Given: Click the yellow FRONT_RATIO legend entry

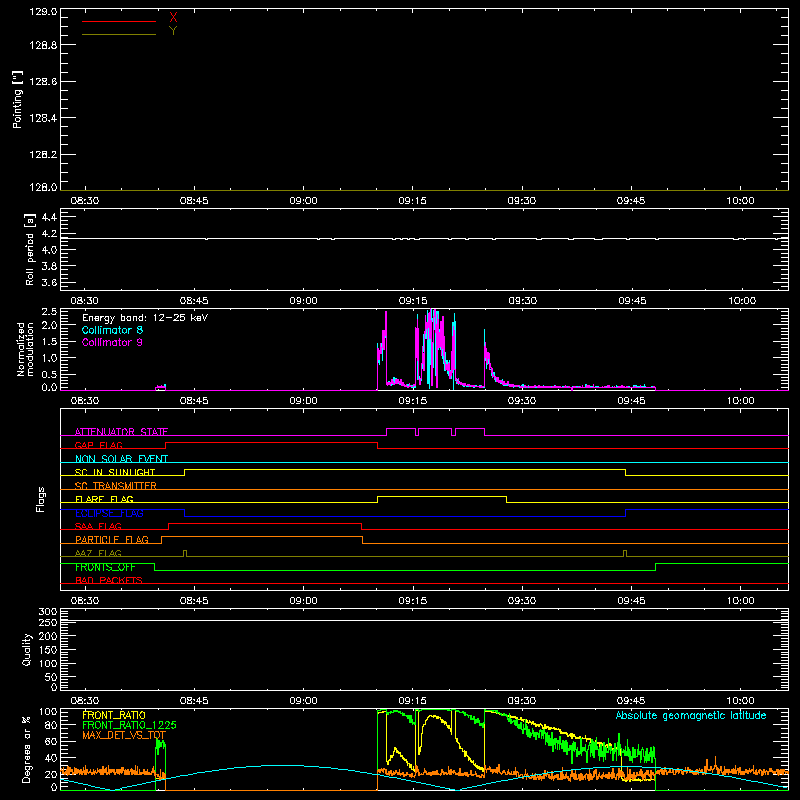Looking at the screenshot, I should [114, 715].
